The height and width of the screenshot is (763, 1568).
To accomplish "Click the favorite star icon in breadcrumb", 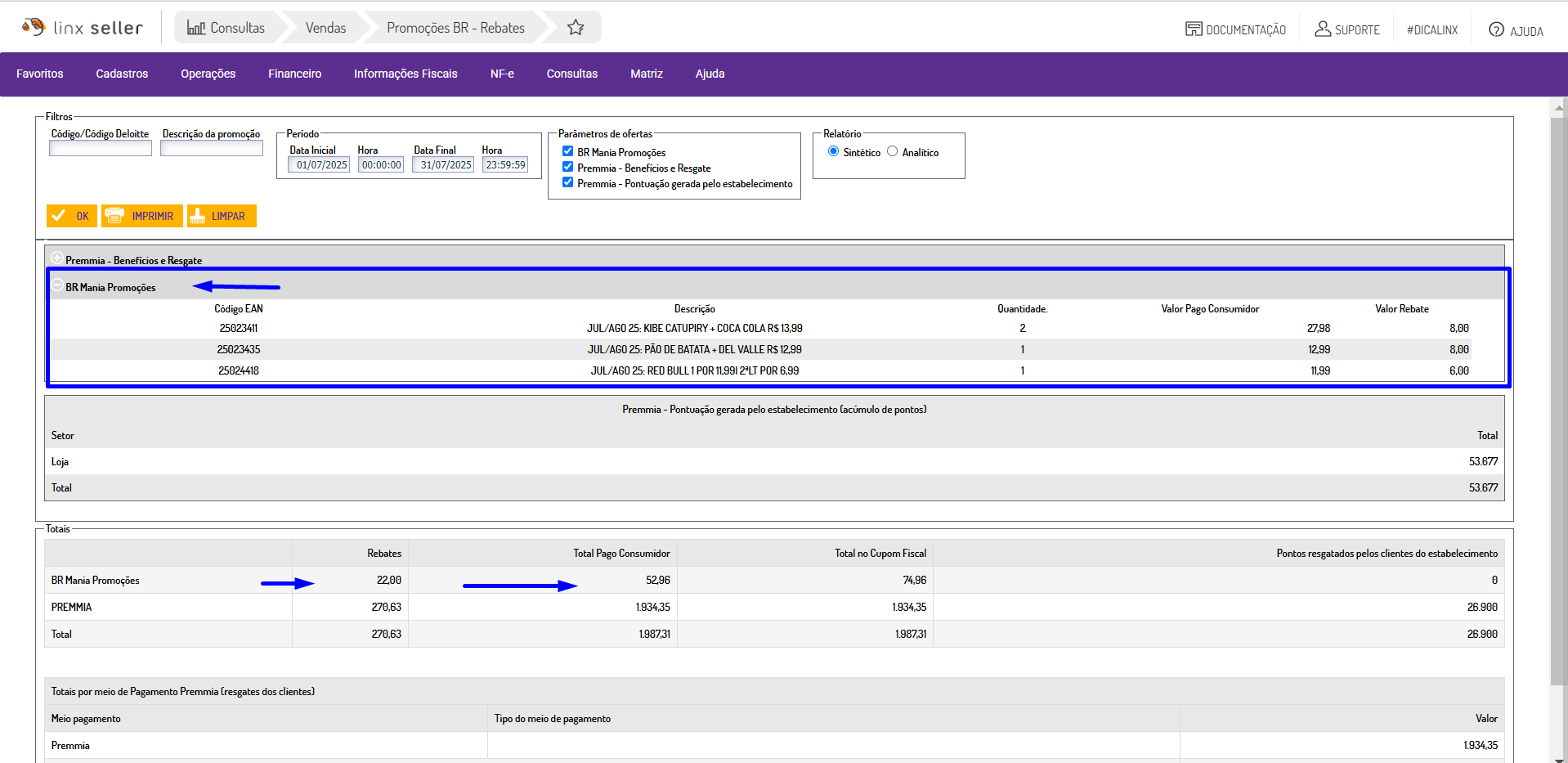I will (576, 28).
